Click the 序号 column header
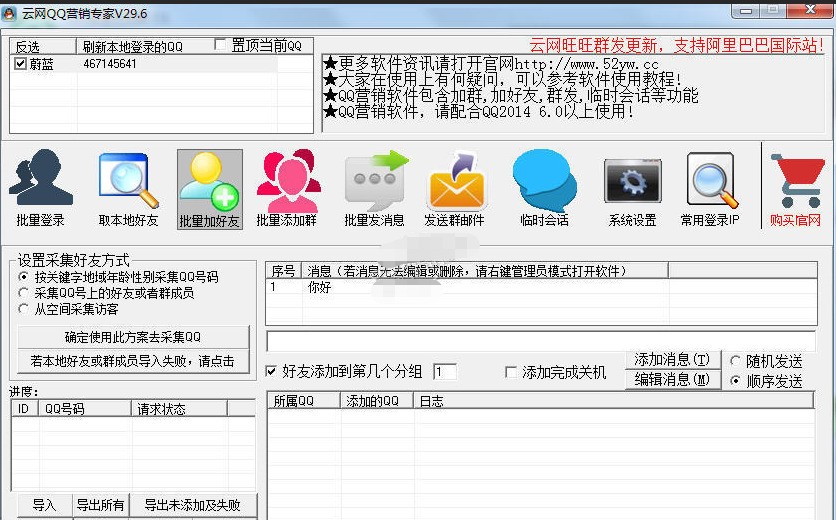836x520 pixels. click(284, 271)
